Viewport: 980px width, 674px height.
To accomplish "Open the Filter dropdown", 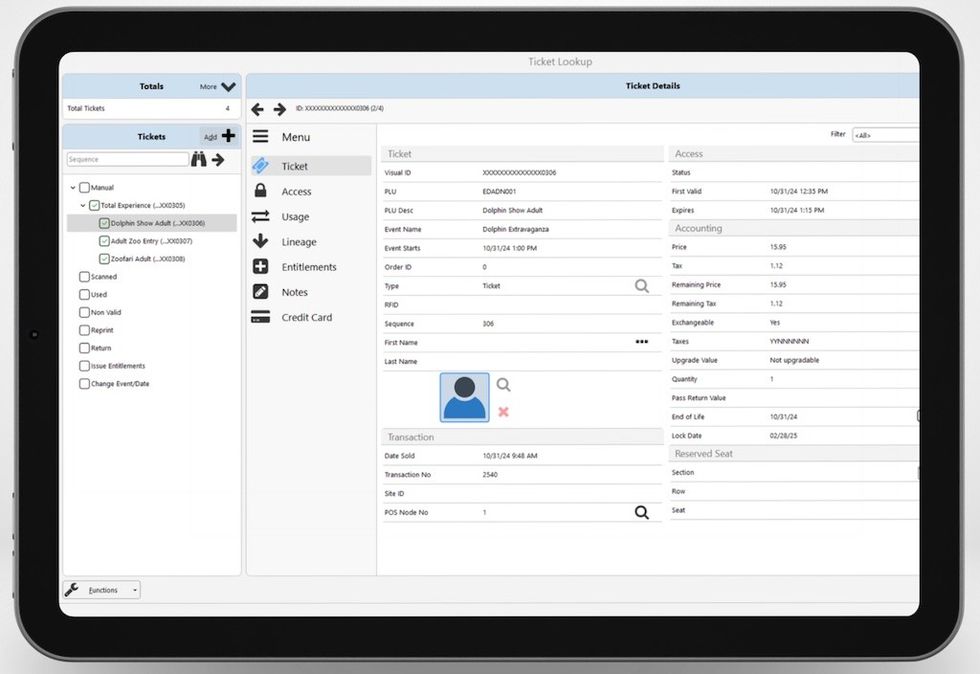I will point(884,135).
